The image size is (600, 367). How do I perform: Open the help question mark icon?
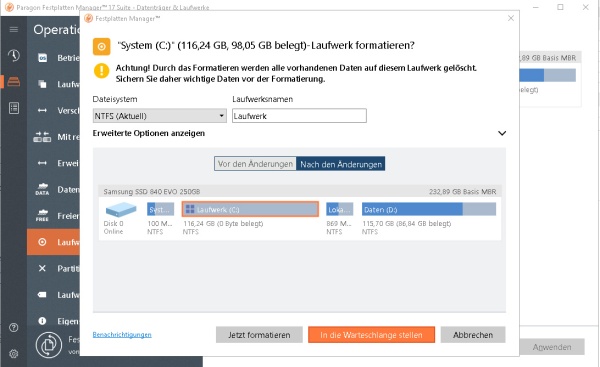[x=14, y=328]
